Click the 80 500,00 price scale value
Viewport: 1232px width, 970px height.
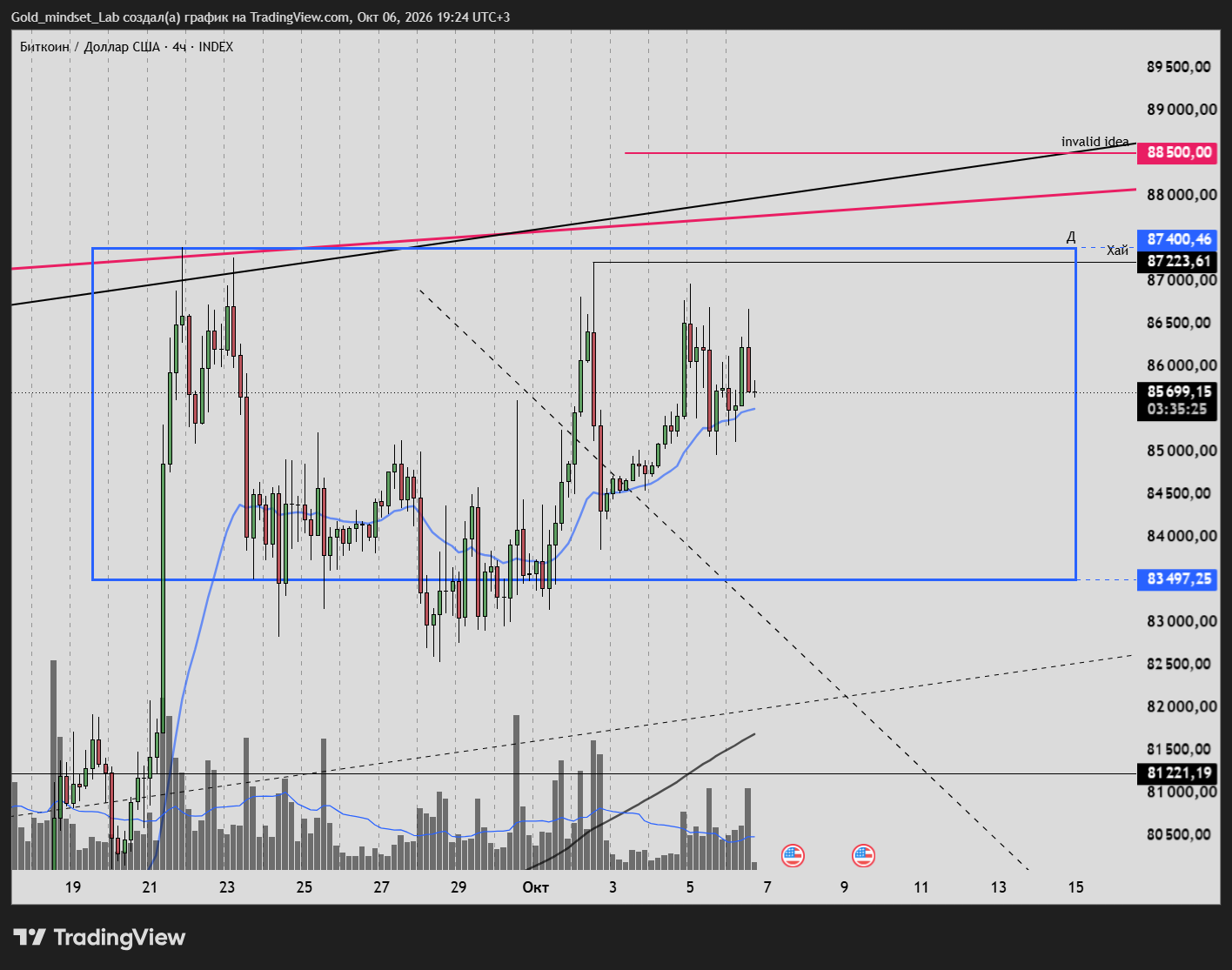pos(1179,834)
